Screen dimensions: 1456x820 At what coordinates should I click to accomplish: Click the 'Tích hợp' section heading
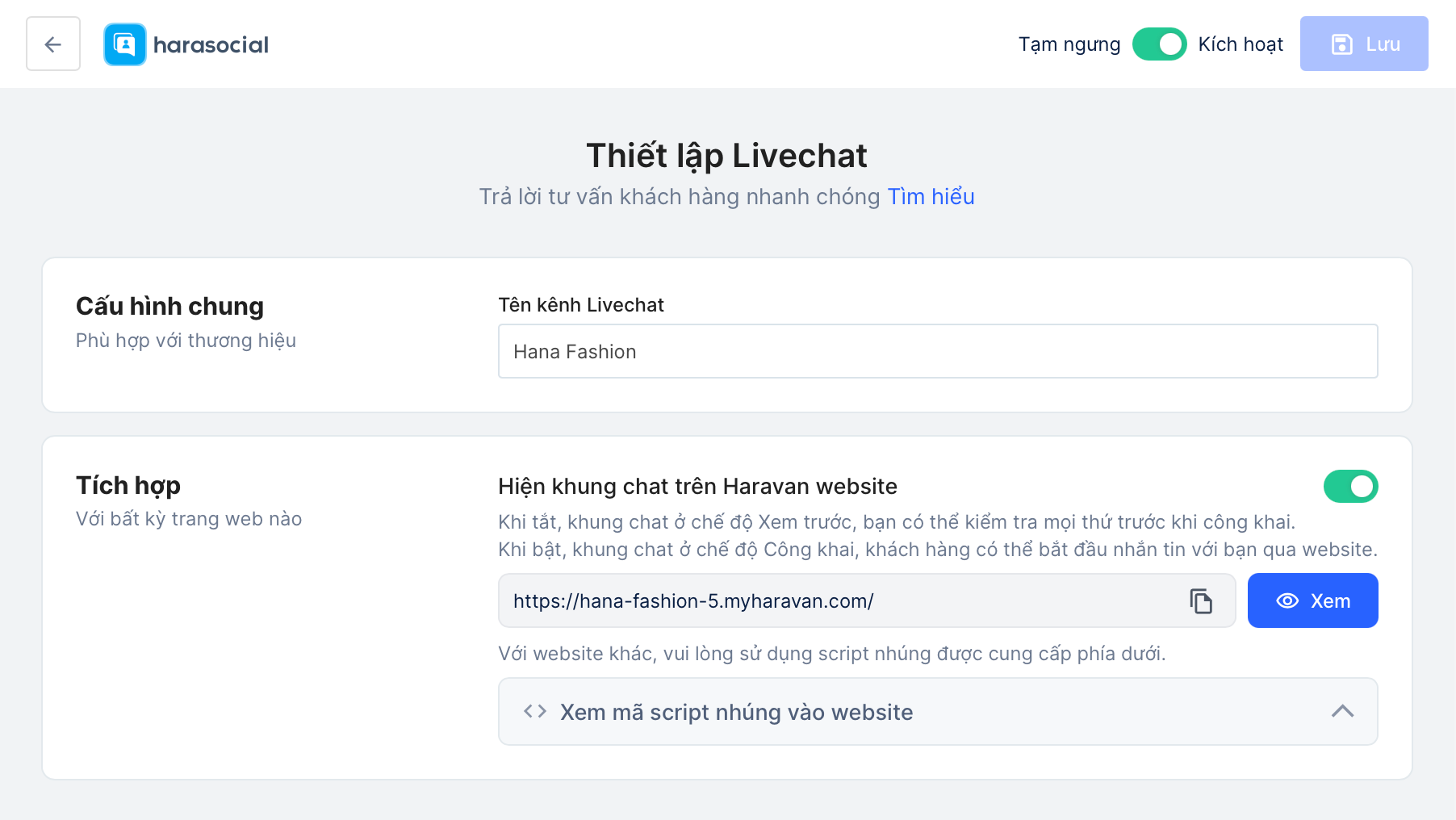point(128,486)
